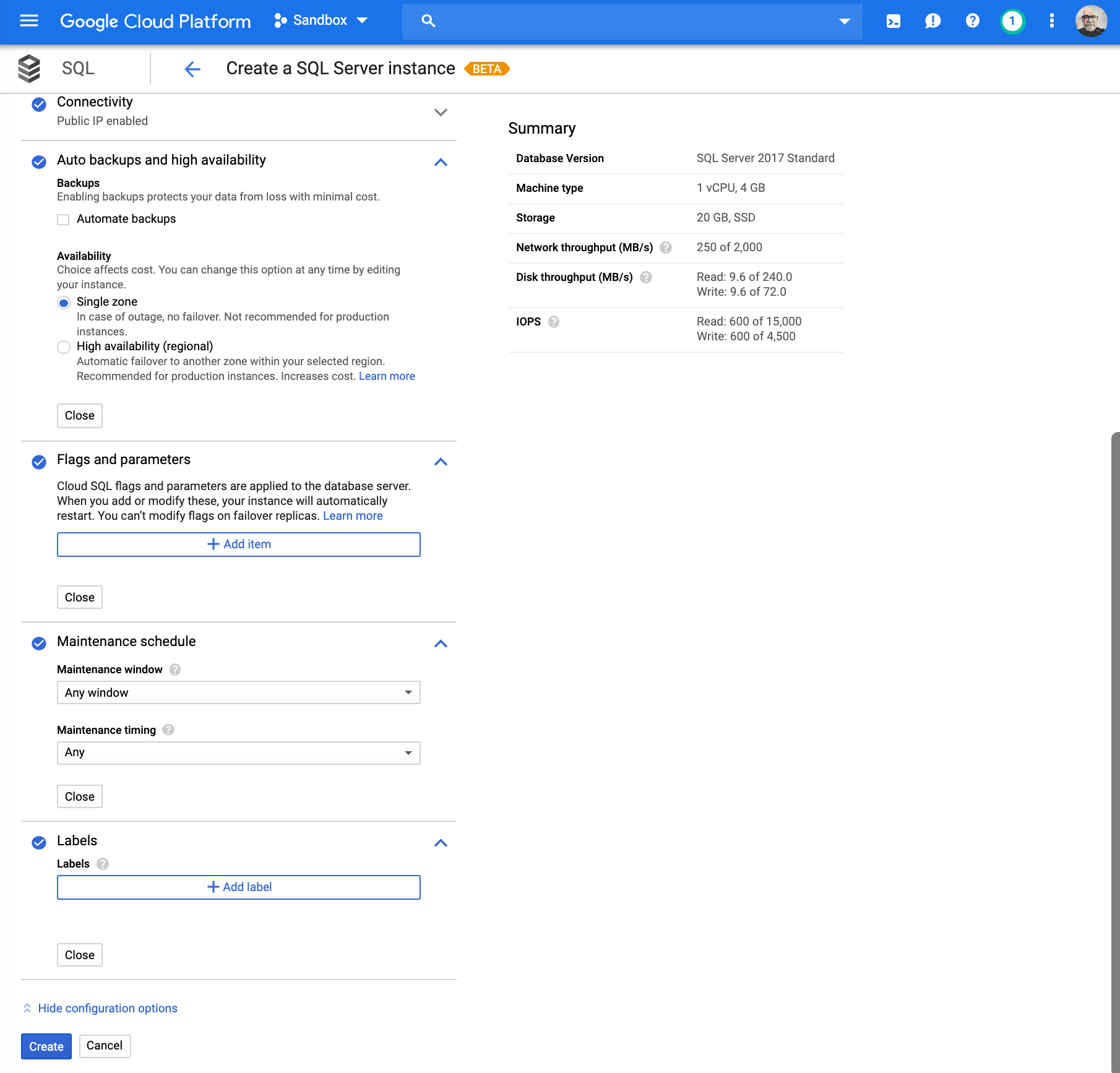Collapse the Flags and parameters section

pyautogui.click(x=440, y=462)
